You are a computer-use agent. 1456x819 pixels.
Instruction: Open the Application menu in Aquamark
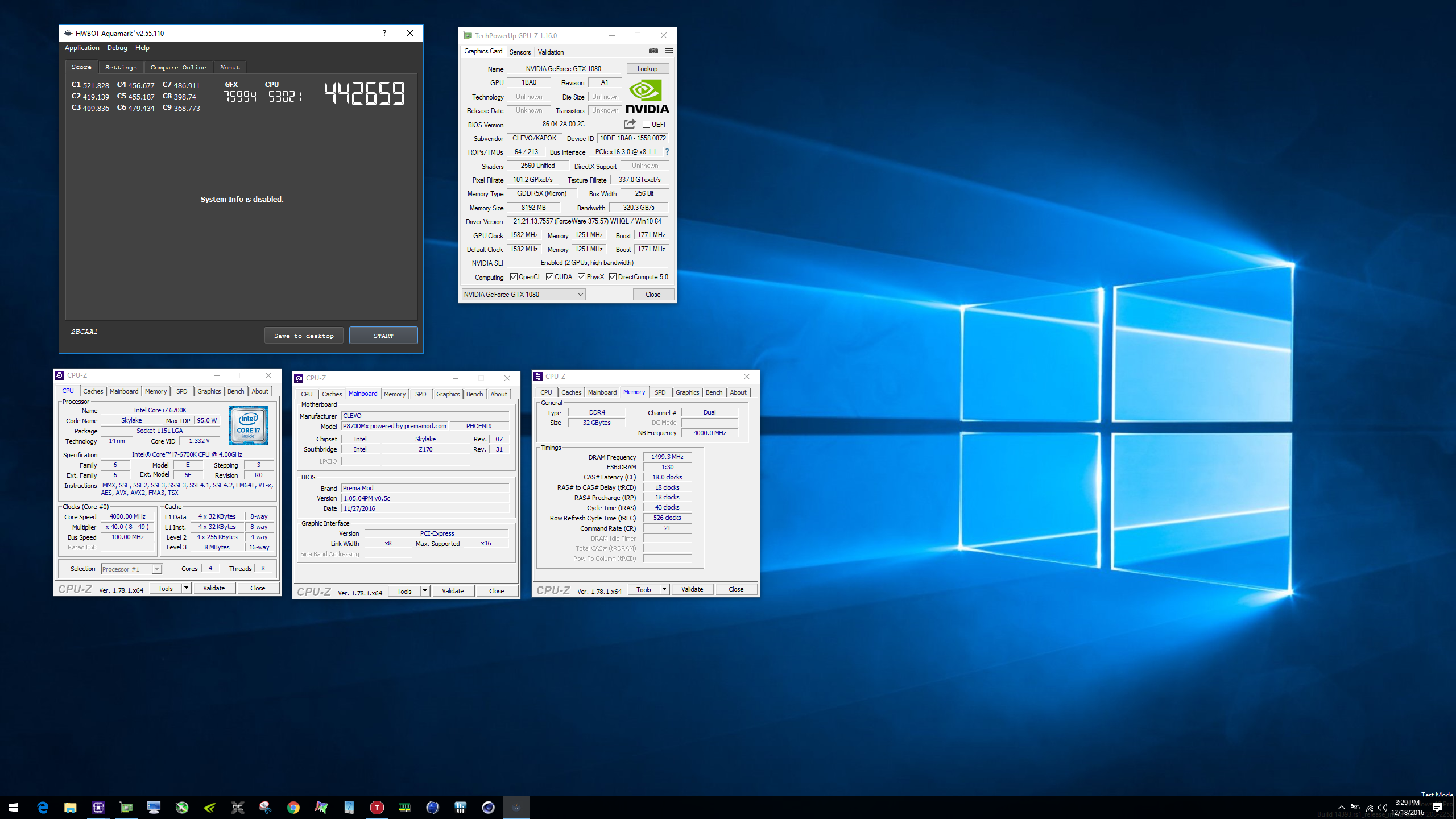82,48
